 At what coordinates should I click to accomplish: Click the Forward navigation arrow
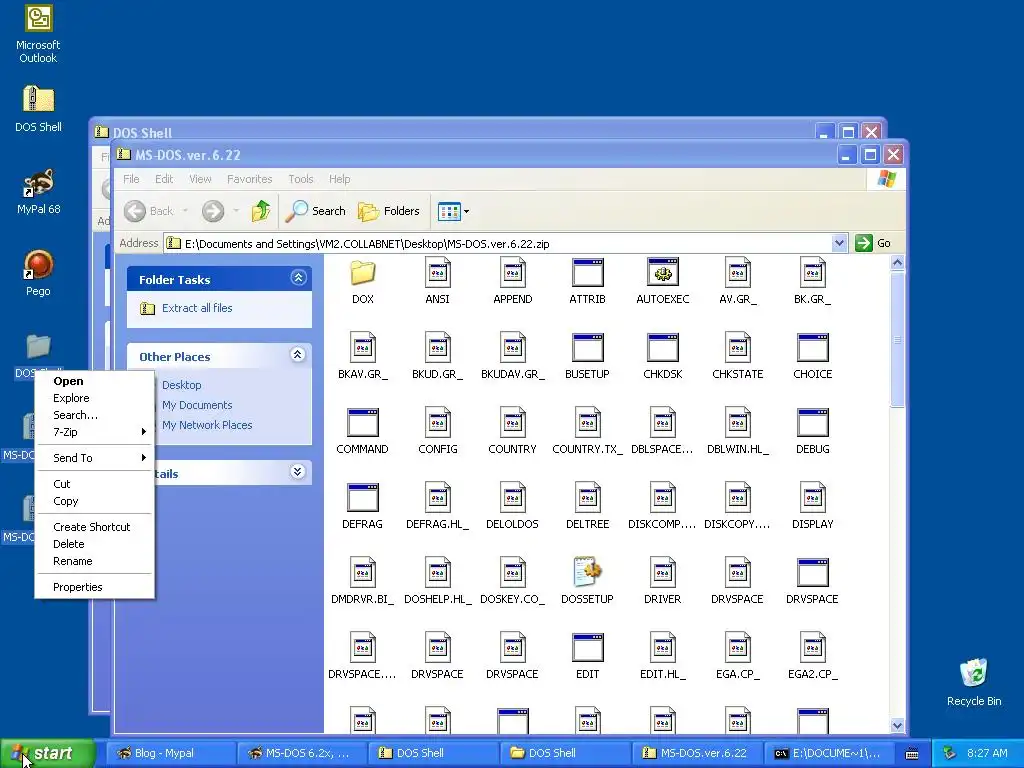coord(213,211)
